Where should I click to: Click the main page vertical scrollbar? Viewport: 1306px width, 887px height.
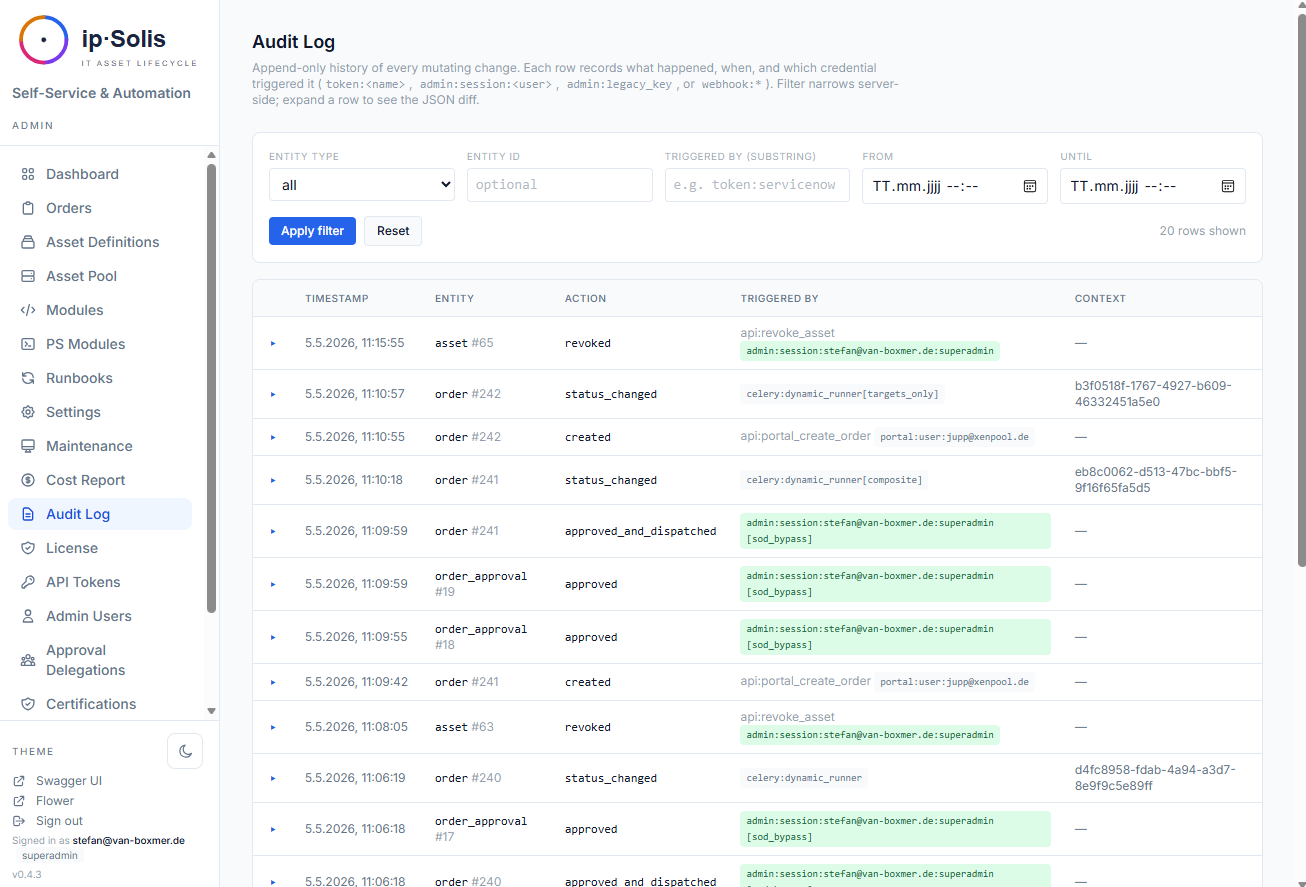point(1301,290)
